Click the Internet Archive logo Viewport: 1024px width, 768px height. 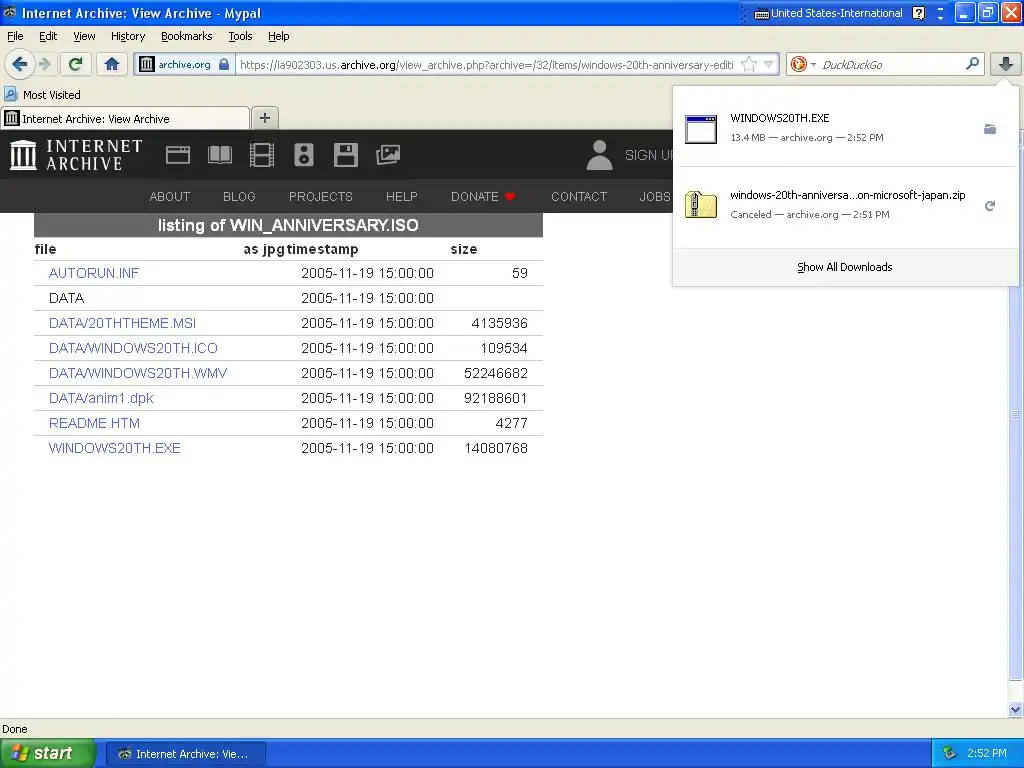(x=76, y=155)
